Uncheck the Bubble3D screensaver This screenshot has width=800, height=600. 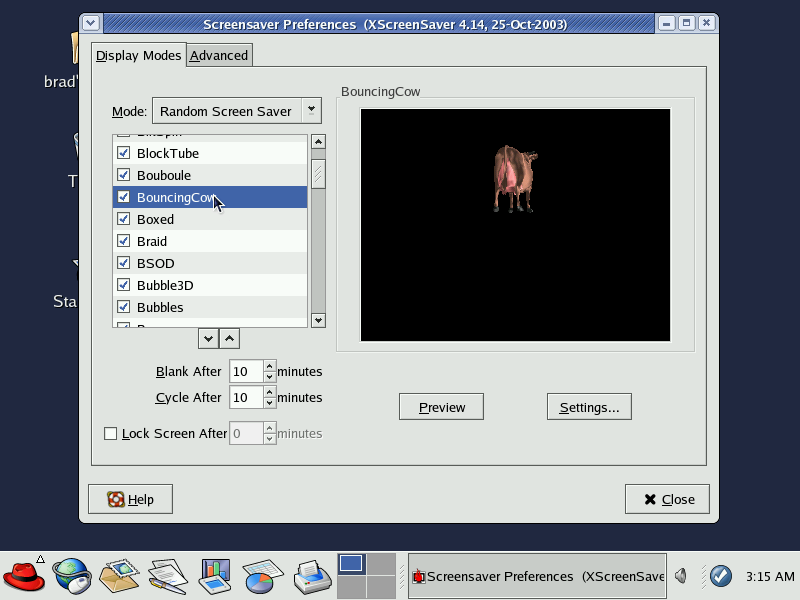[x=123, y=284]
